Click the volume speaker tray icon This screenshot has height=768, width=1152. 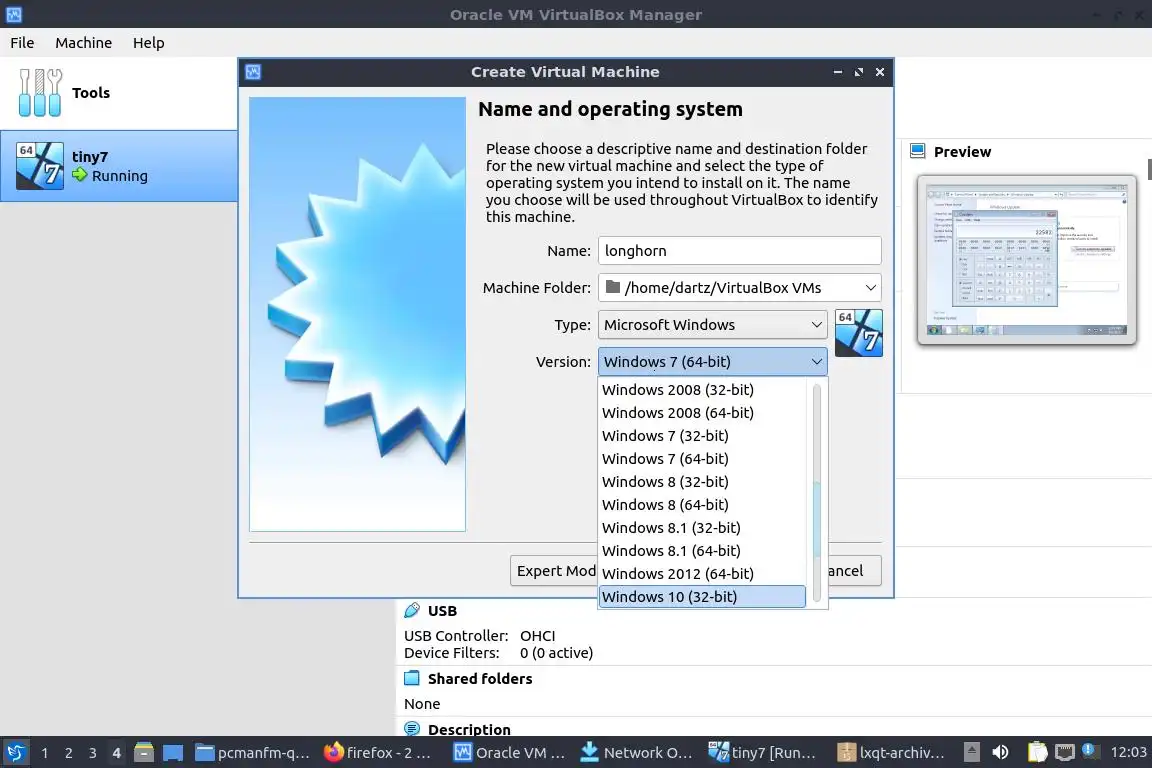click(1000, 753)
